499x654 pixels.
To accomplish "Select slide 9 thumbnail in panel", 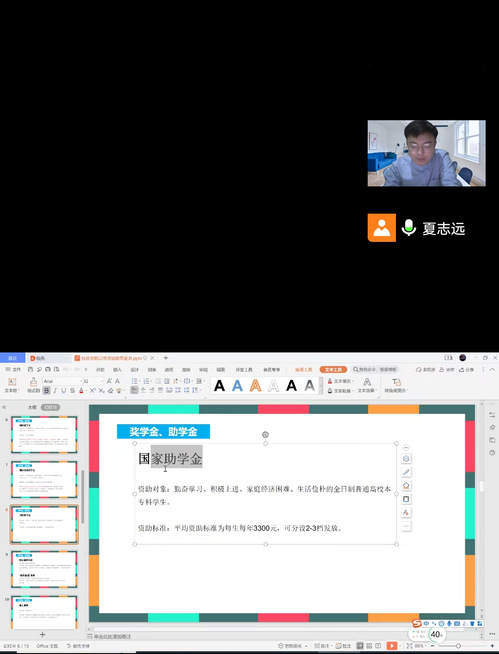I will coord(44,569).
